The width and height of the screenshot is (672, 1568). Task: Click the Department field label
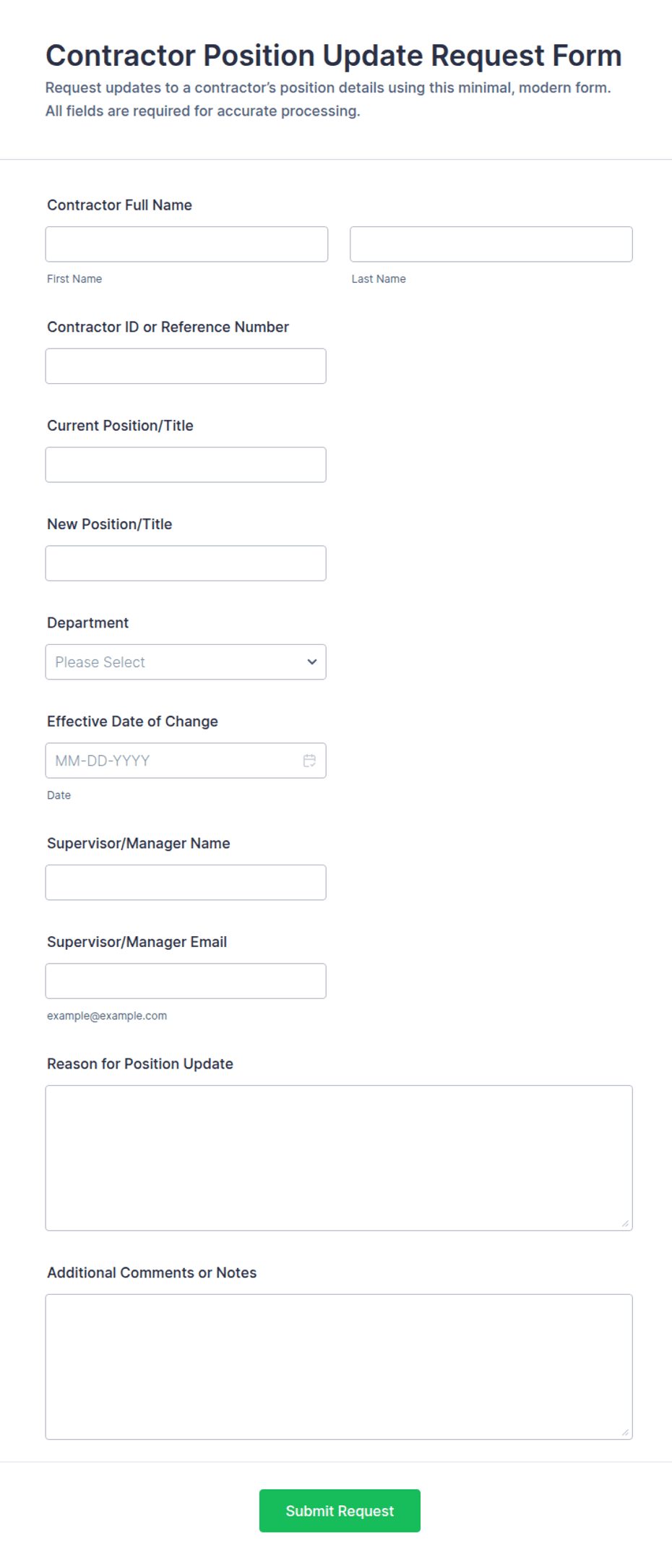click(87, 623)
